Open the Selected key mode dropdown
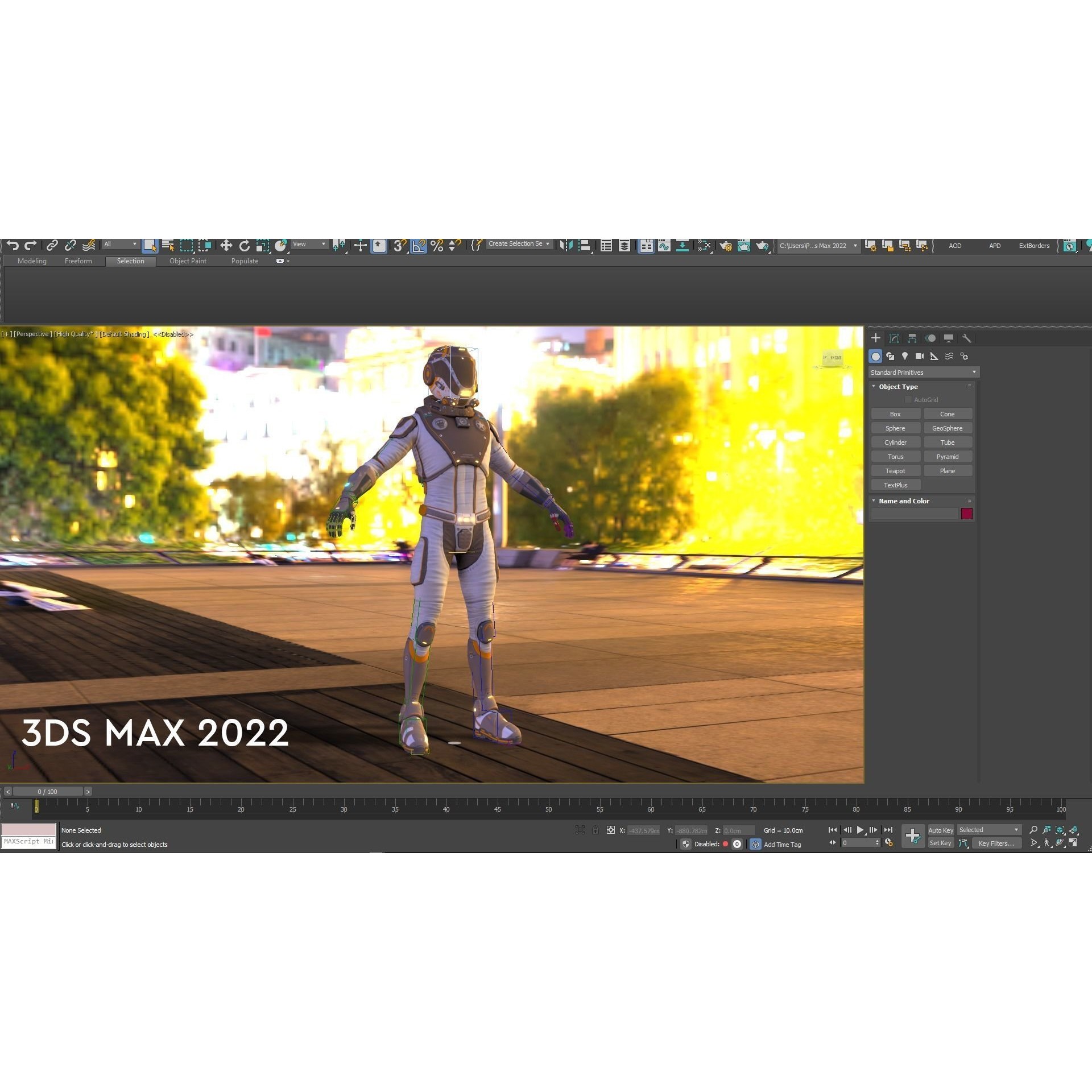Viewport: 1092px width, 1092px height. [989, 830]
